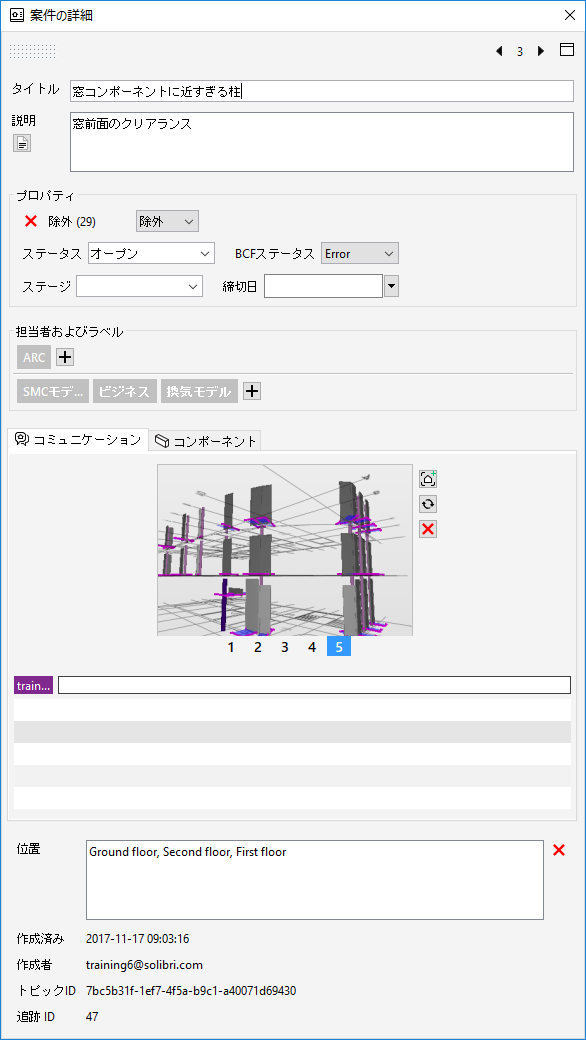Add slide from current view icon
Viewport: 586px width, 1040px height.
(x=428, y=478)
